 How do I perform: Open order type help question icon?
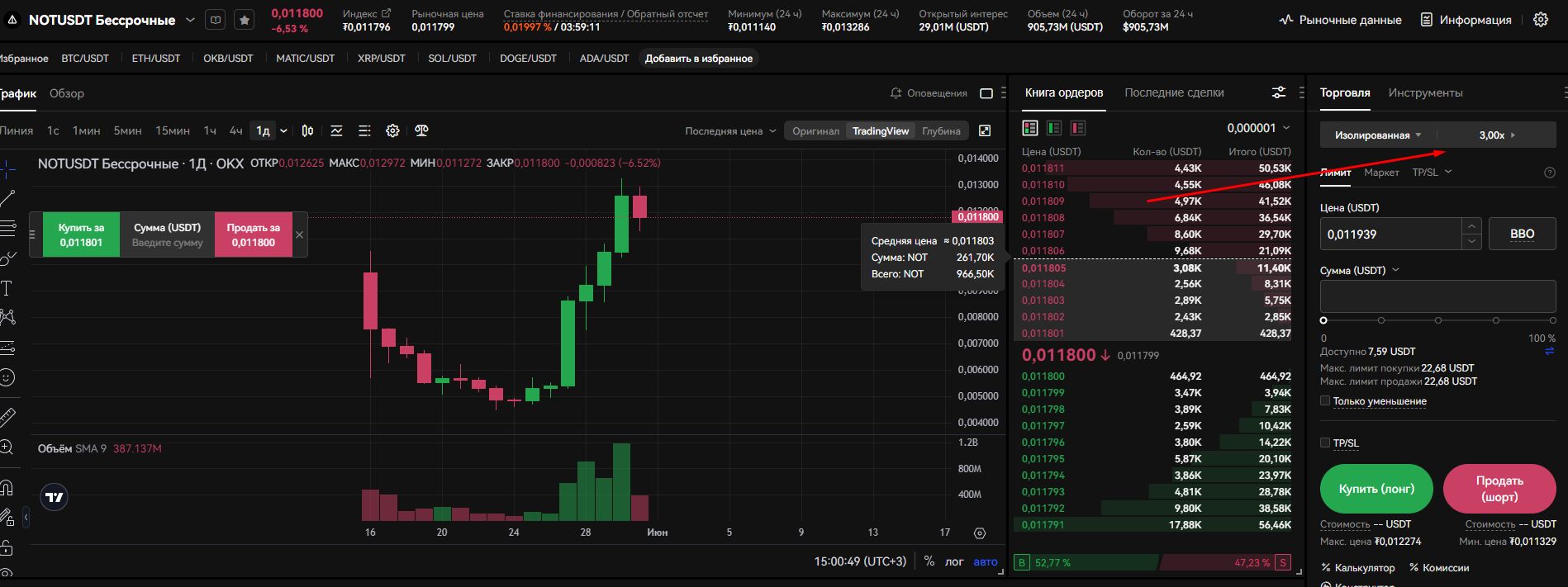[x=1550, y=173]
